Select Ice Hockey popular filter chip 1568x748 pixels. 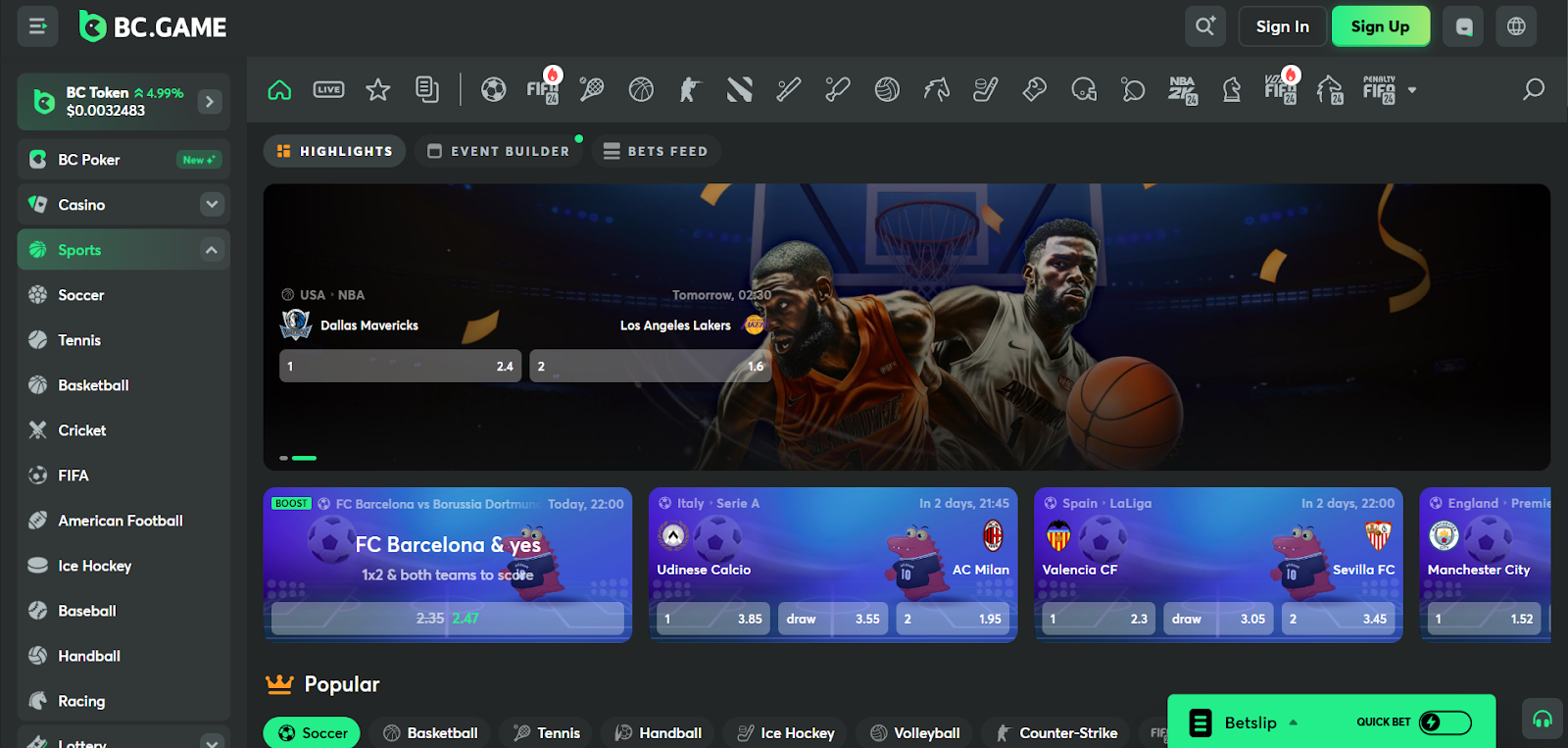(785, 732)
